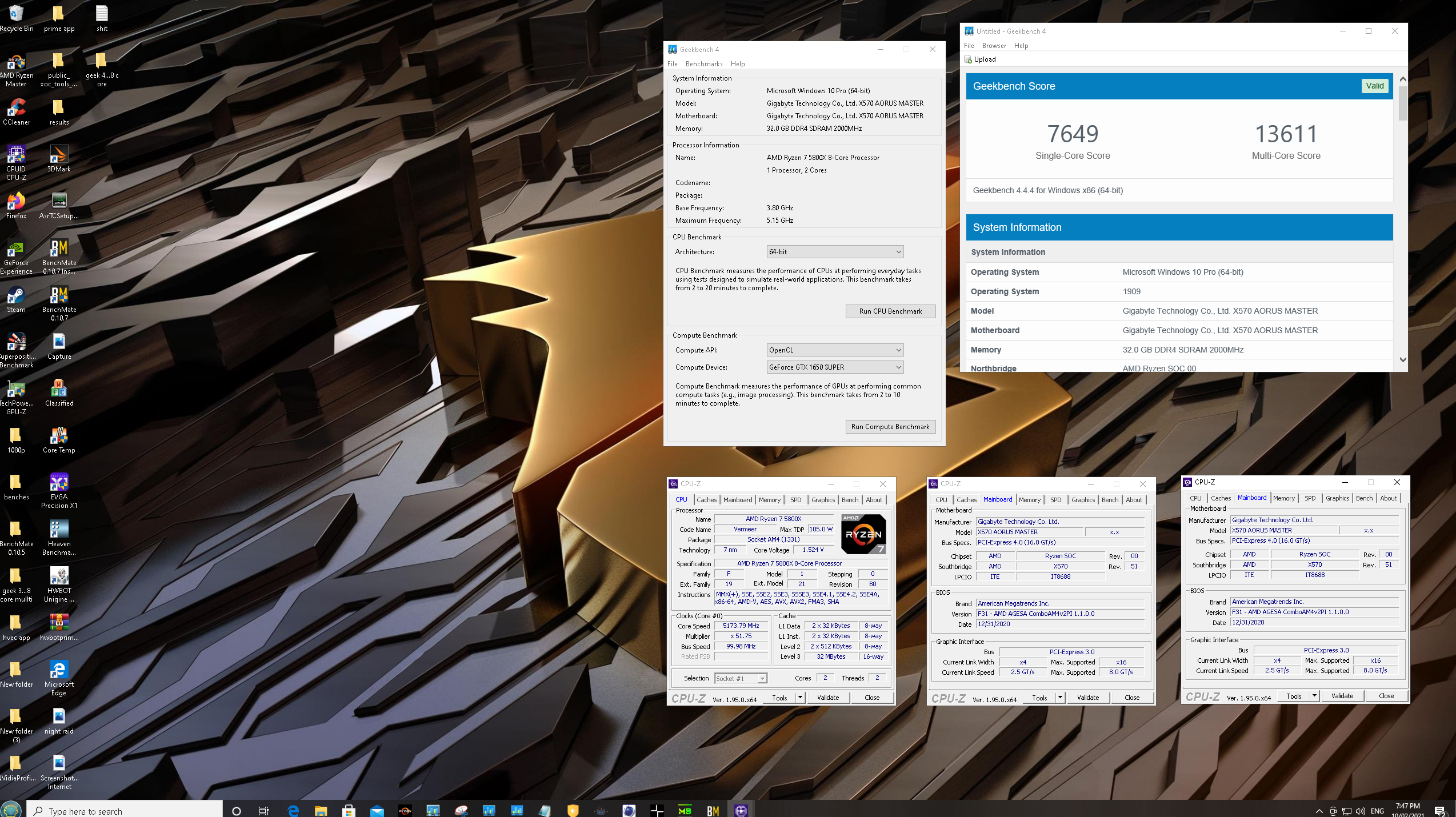Open Task View from the taskbar
Image resolution: width=1456 pixels, height=817 pixels.
point(264,810)
